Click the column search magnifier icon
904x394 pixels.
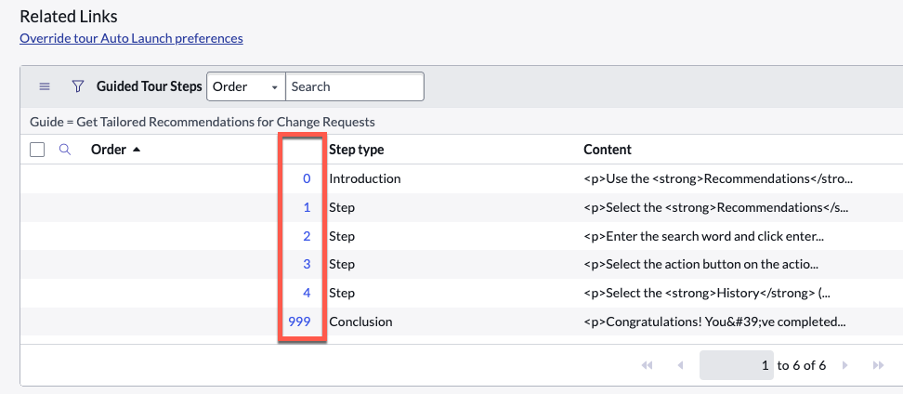pos(65,150)
